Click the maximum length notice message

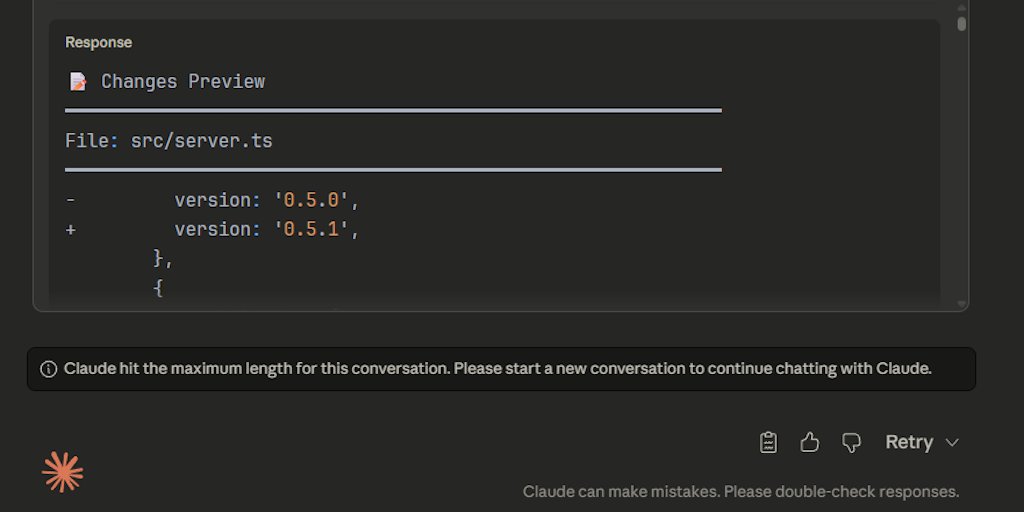[x=497, y=369]
